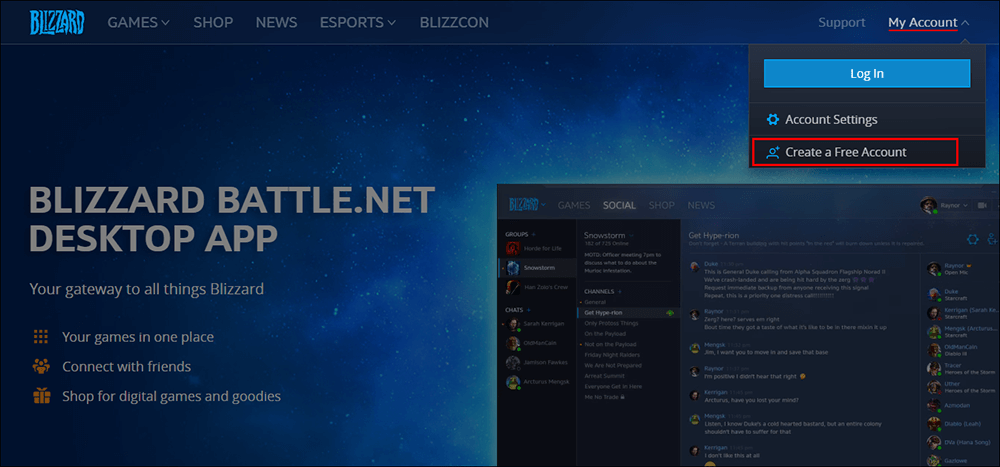Expand the GAMES dropdown in site header

click(138, 23)
